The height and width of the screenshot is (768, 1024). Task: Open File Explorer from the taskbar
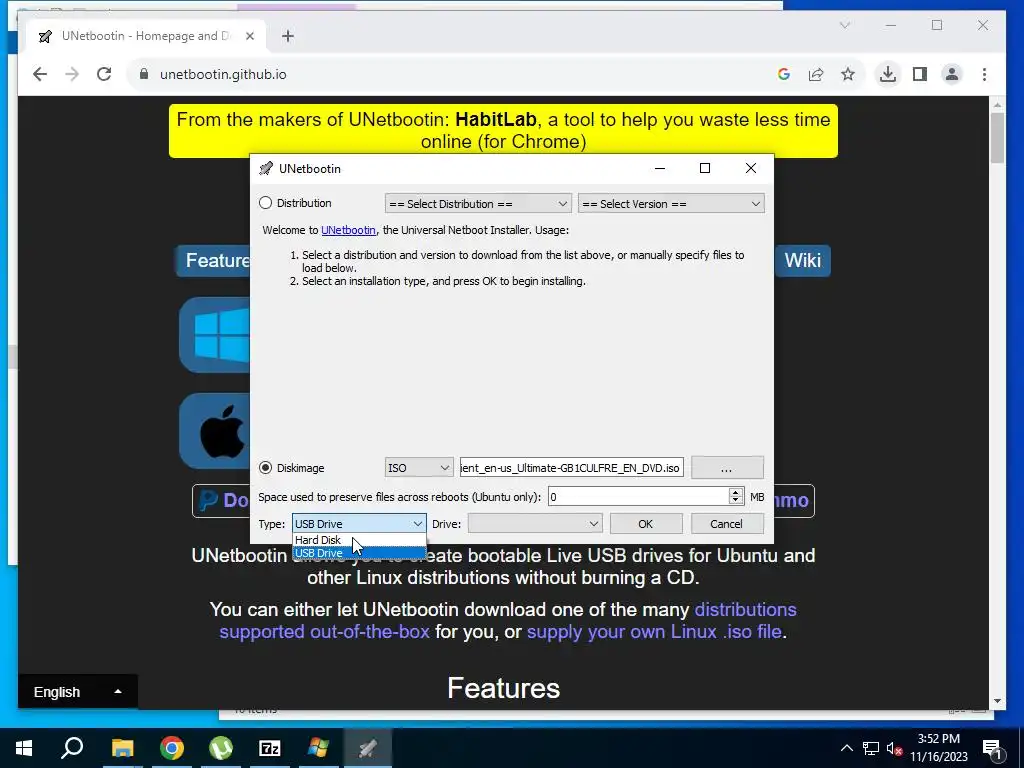(x=122, y=748)
